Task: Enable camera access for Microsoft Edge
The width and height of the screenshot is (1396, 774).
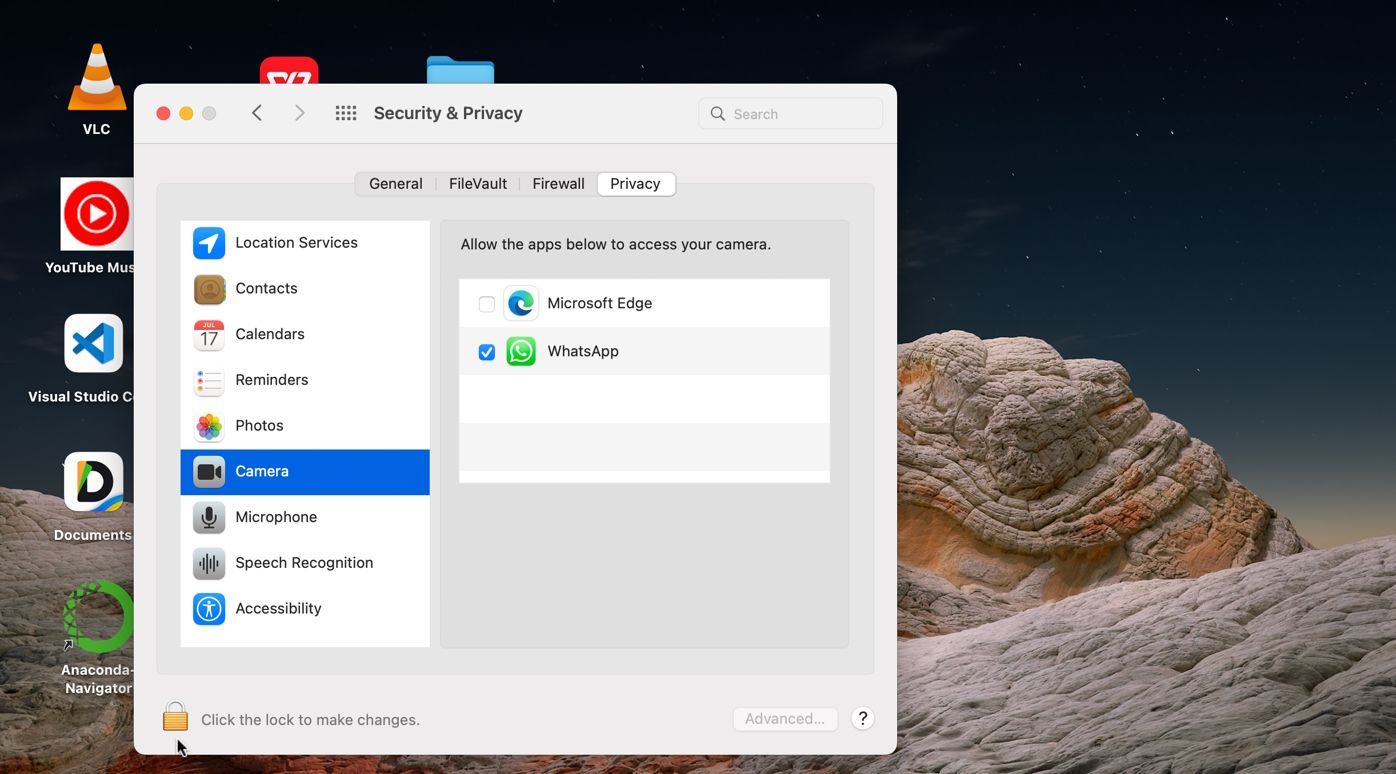Action: tap(487, 304)
